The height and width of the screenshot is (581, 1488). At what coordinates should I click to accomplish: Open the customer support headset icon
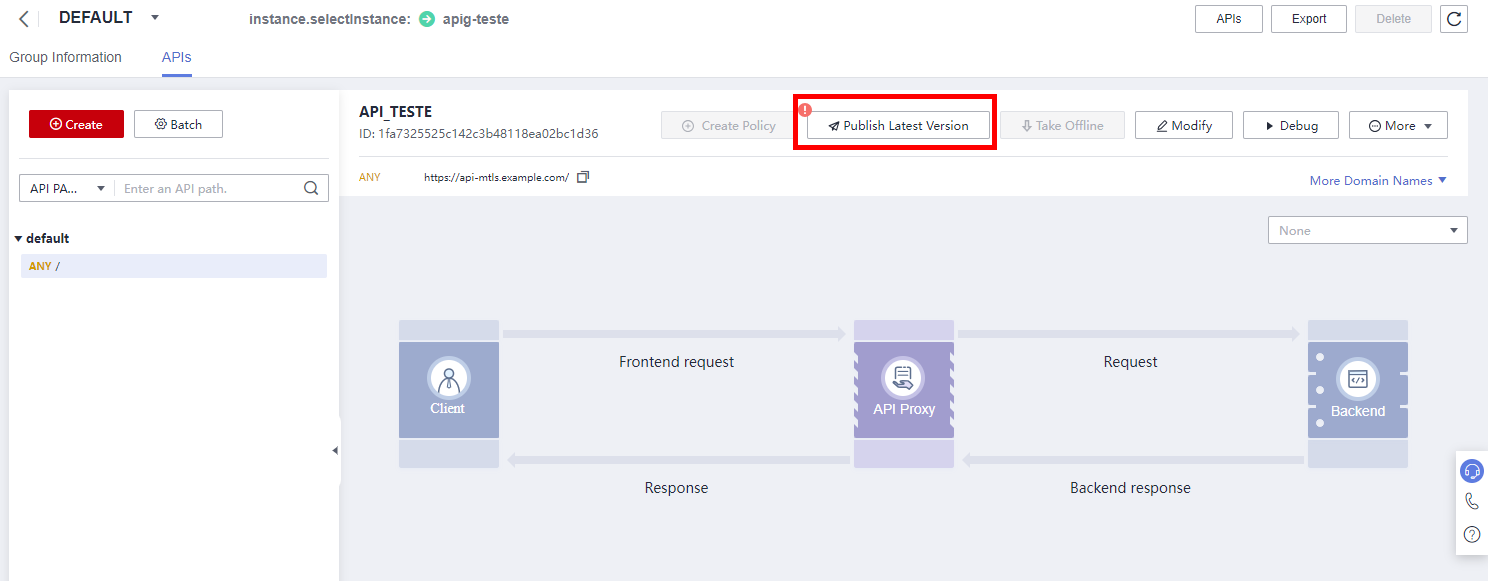point(1471,471)
